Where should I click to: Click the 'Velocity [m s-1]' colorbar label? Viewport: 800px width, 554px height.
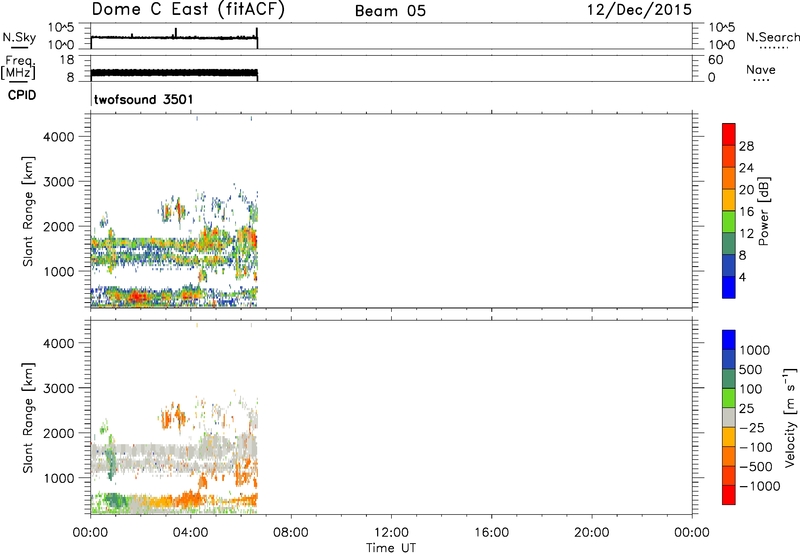click(x=790, y=417)
